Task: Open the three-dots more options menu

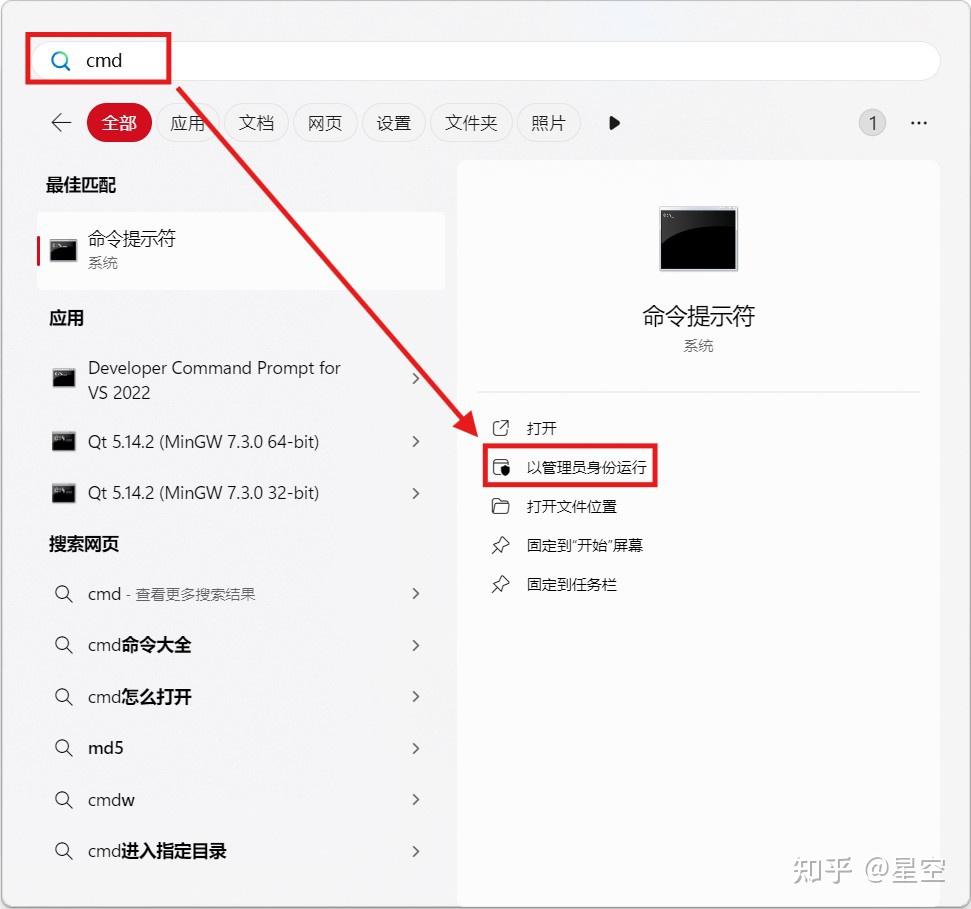Action: [x=919, y=123]
